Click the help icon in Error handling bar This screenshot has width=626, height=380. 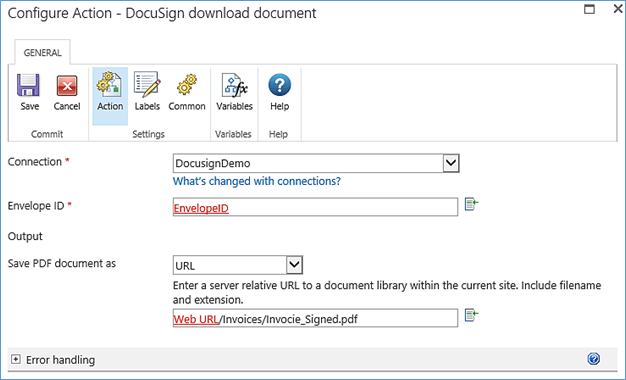pyautogui.click(x=593, y=358)
